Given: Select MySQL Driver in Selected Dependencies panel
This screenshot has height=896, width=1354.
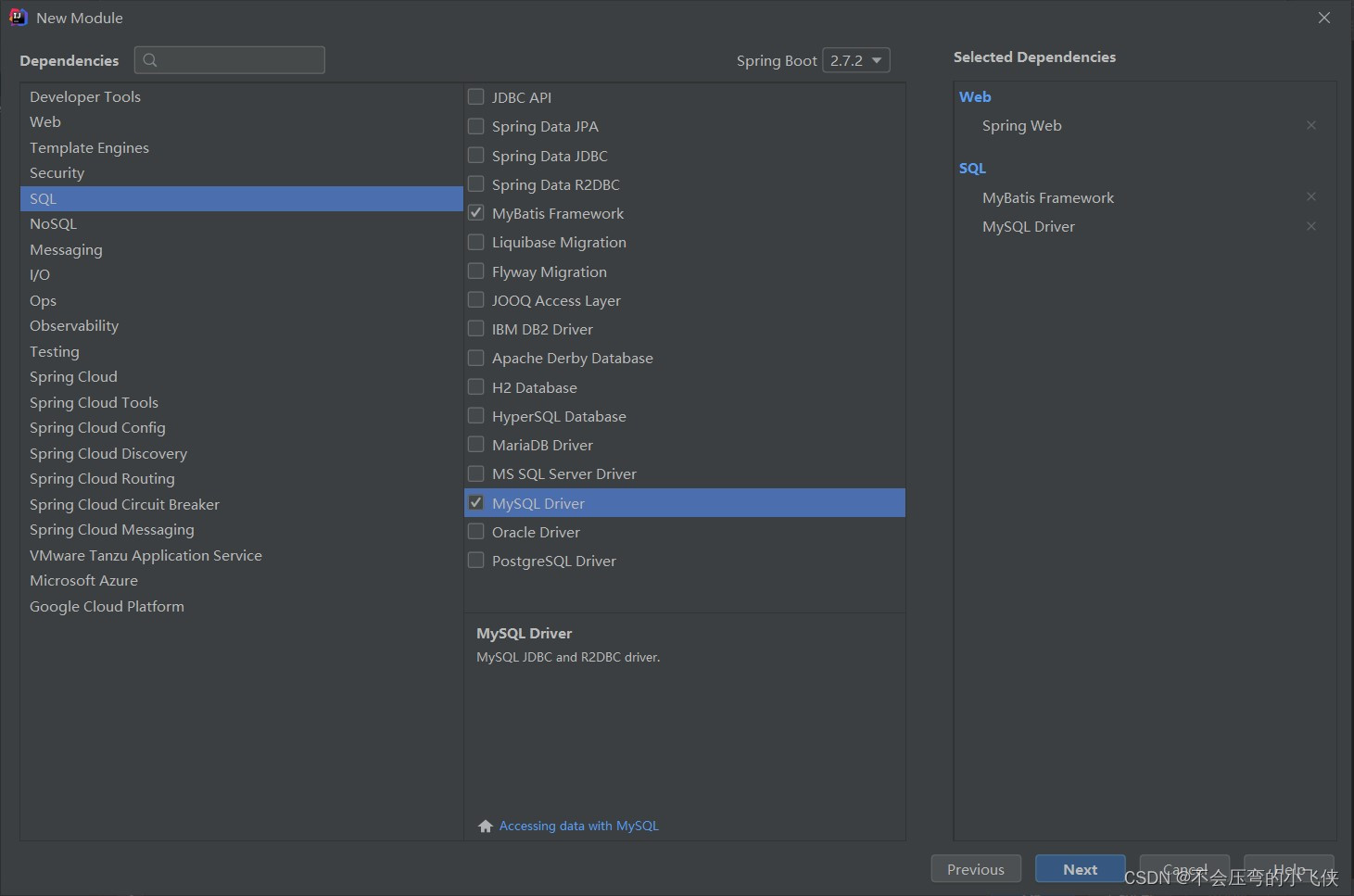Looking at the screenshot, I should (x=1029, y=226).
